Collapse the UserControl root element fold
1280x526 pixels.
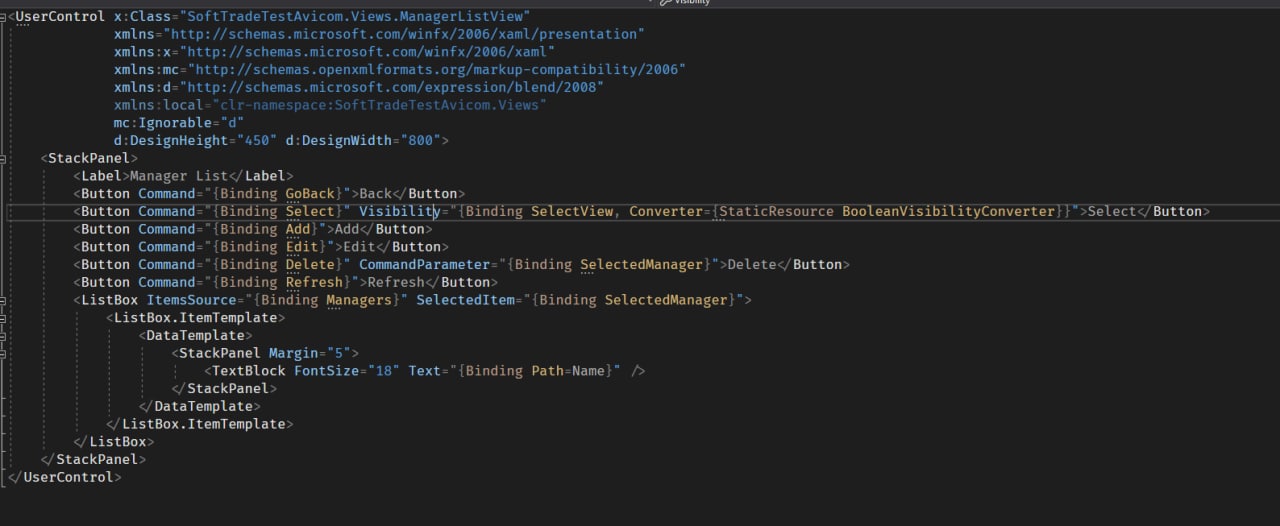coord(4,17)
